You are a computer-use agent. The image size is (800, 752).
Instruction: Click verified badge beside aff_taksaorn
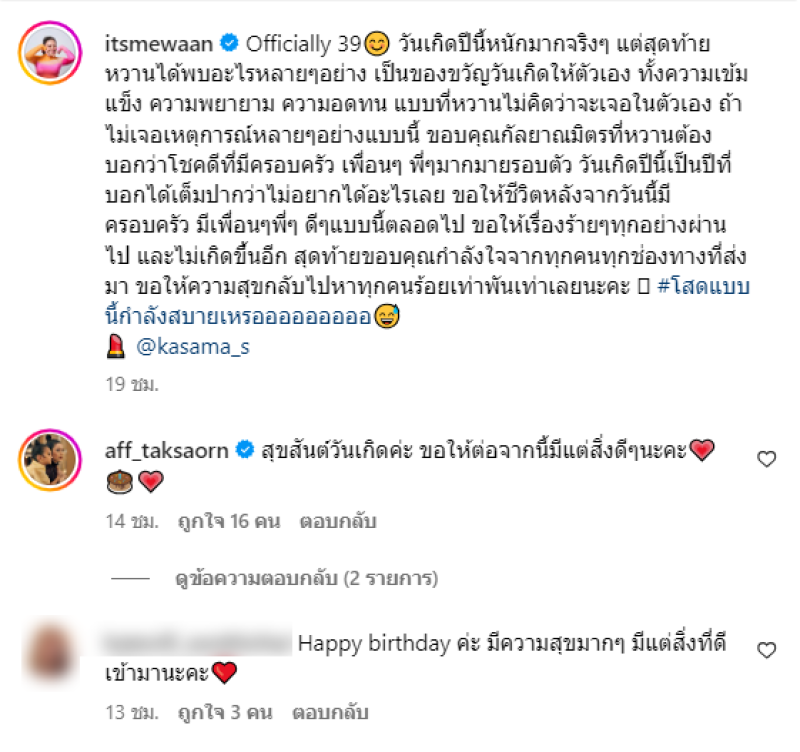[x=245, y=450]
